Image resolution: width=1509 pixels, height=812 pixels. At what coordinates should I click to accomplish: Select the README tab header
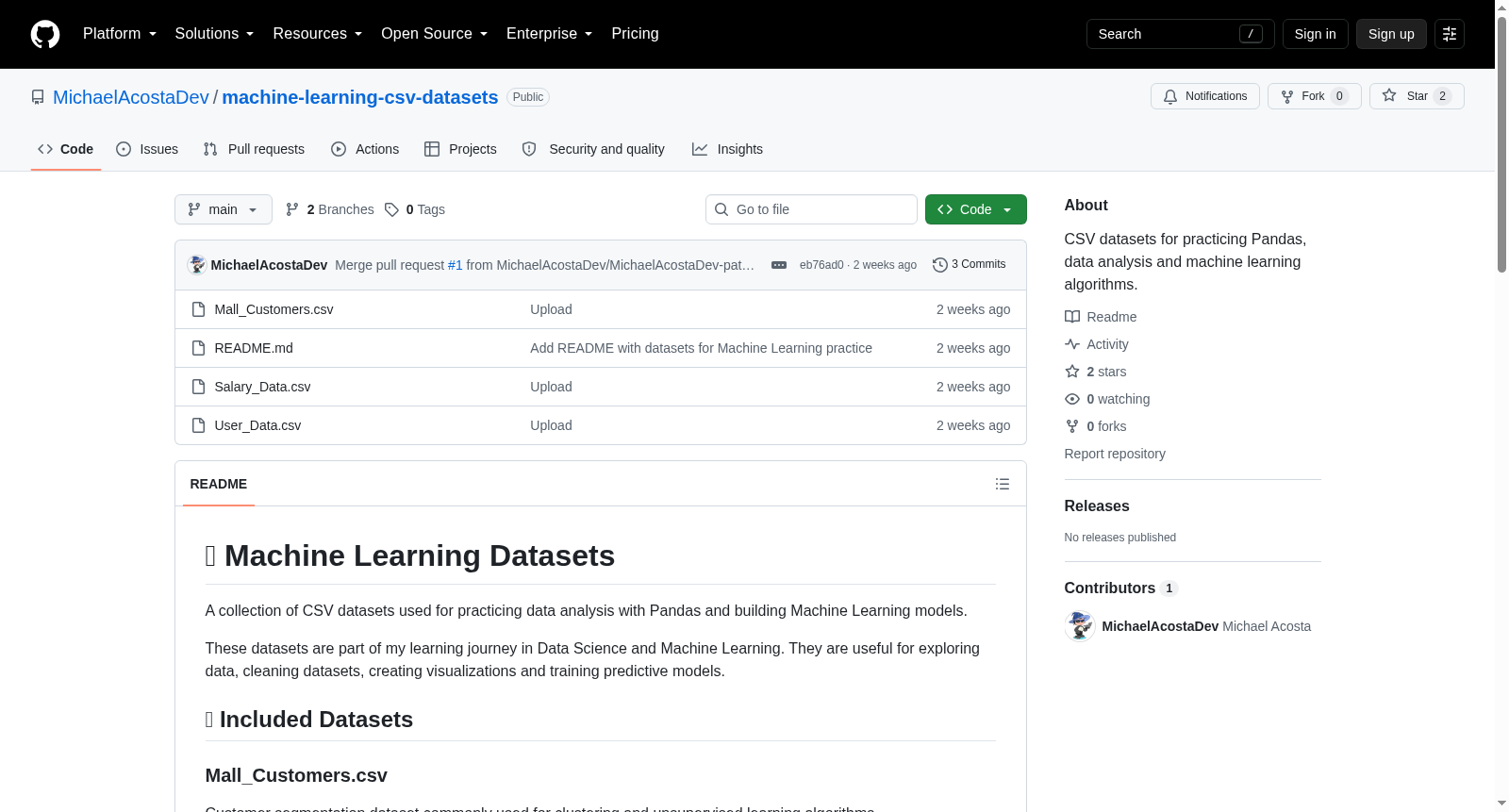tap(219, 484)
